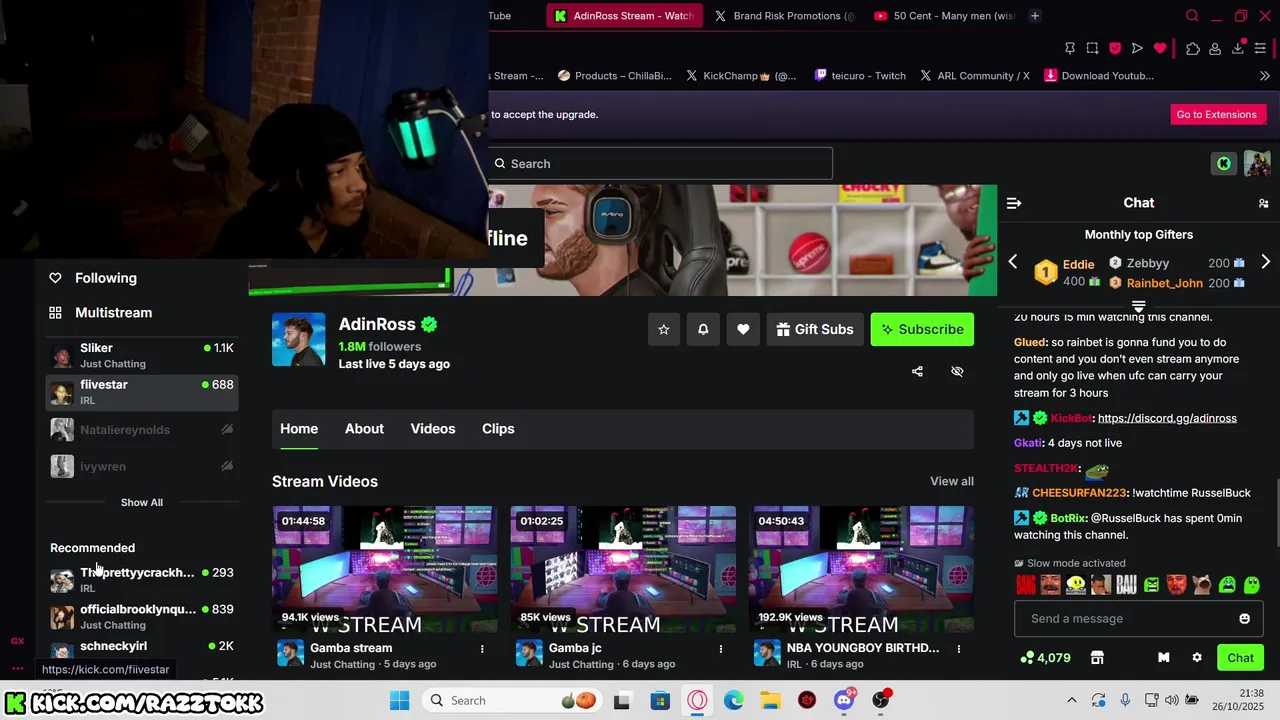1280x720 pixels.
Task: Click the Go to Extensions button
Action: tap(1216, 114)
